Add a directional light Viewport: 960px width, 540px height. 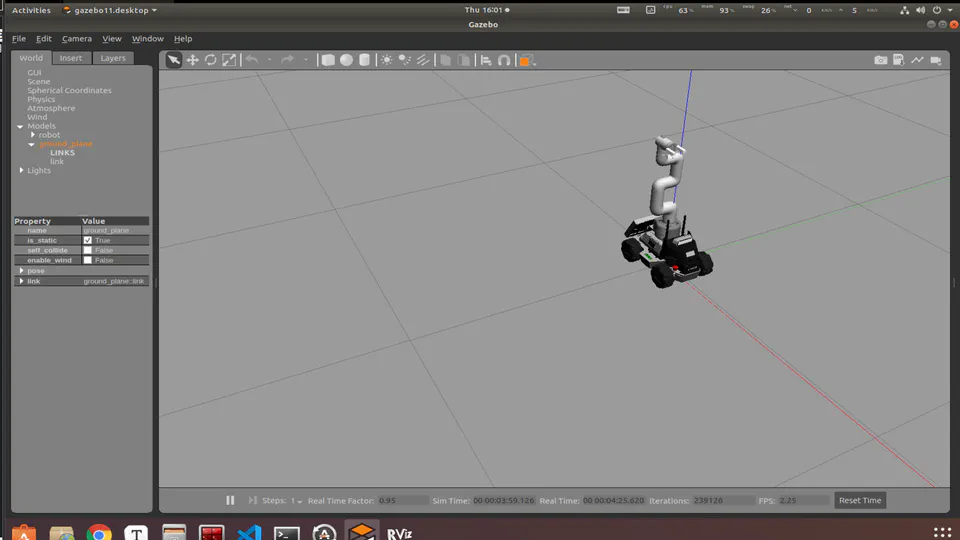(423, 60)
